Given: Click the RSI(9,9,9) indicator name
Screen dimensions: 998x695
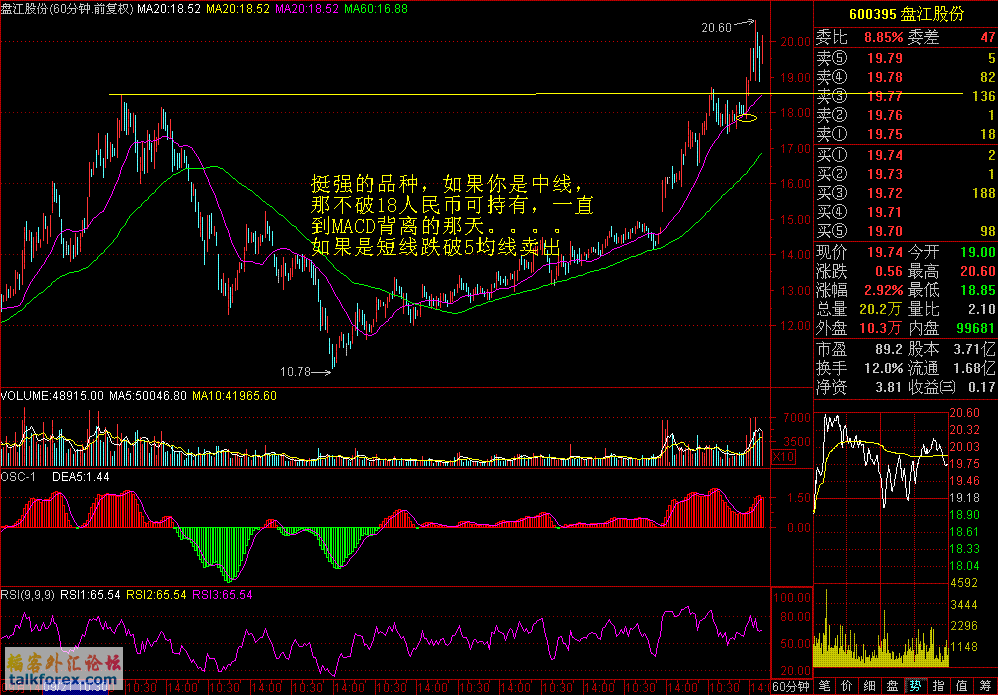Looking at the screenshot, I should click(x=28, y=595).
